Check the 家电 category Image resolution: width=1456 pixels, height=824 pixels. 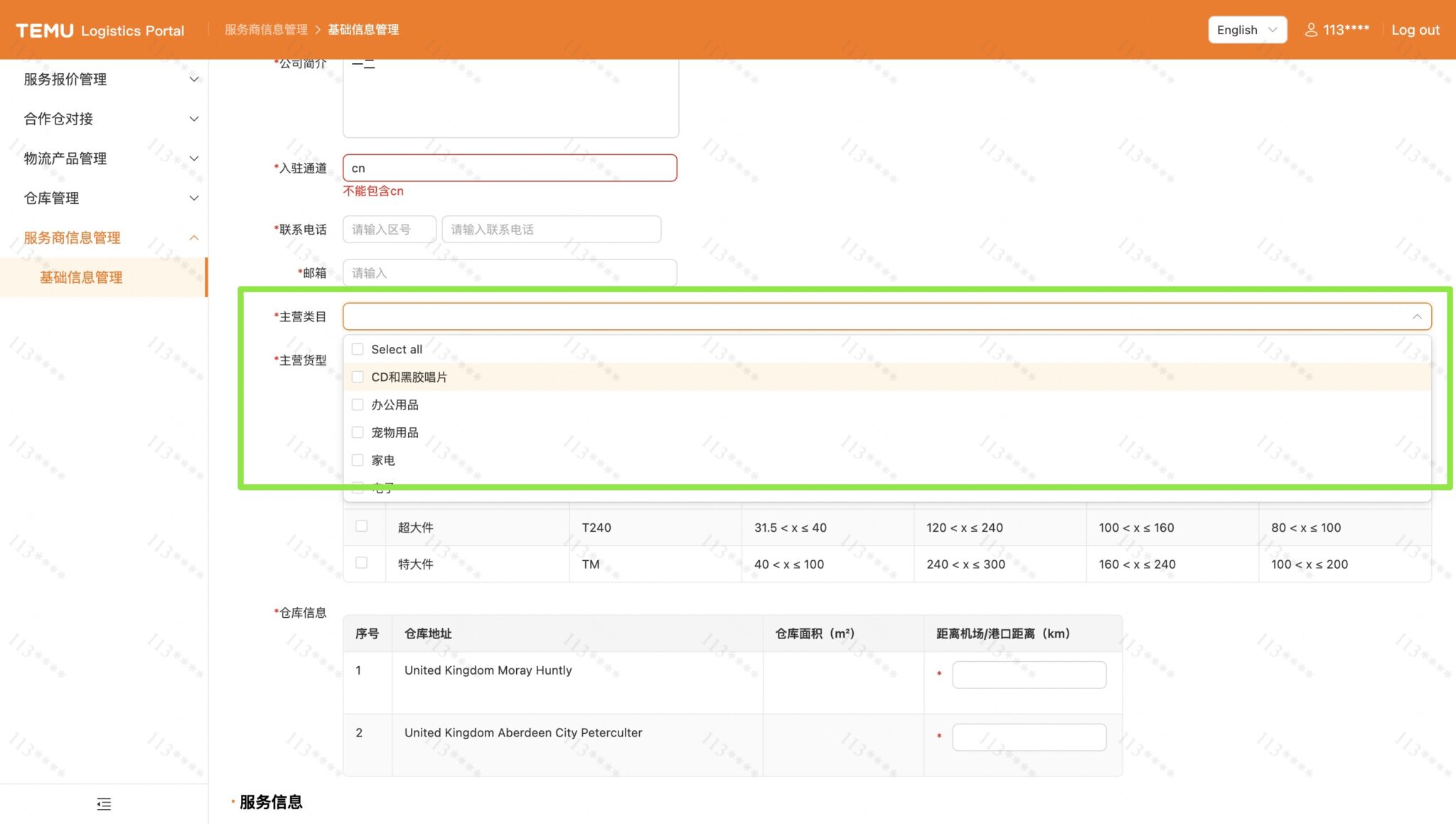[x=358, y=459]
